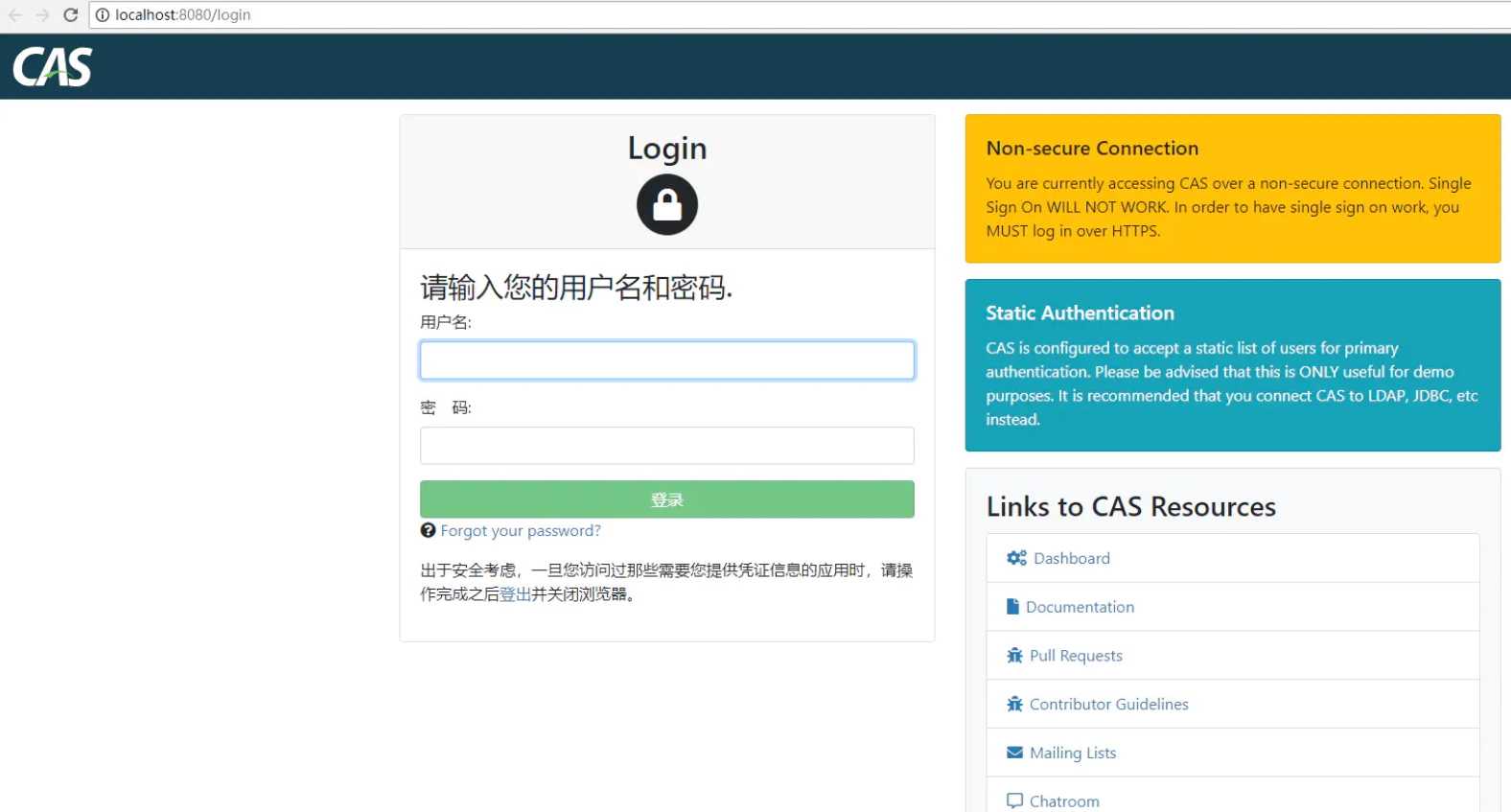Click the 用户名 label

(x=446, y=322)
